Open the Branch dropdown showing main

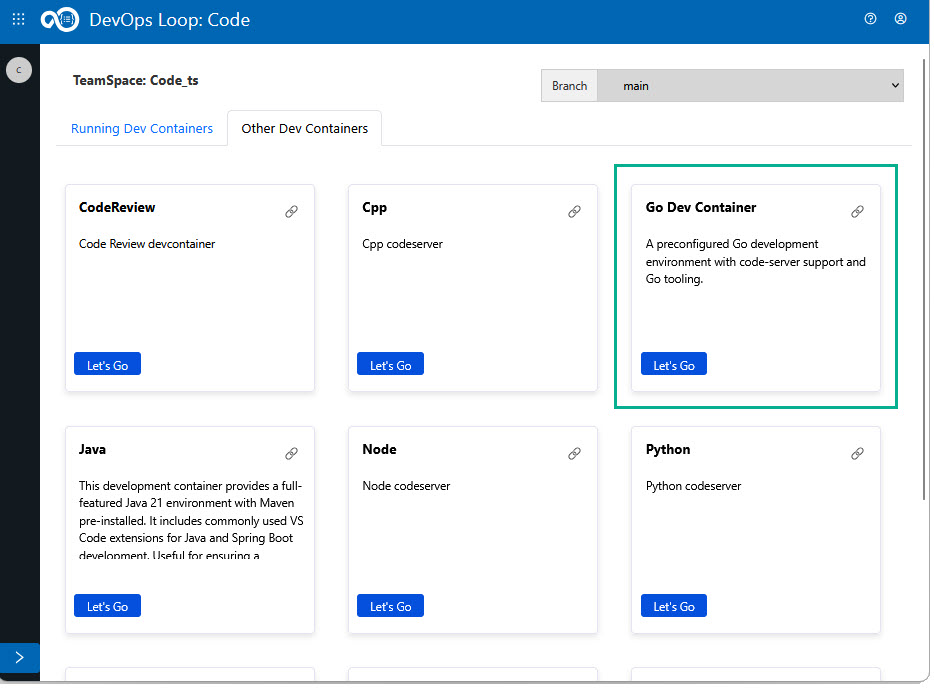click(x=750, y=86)
